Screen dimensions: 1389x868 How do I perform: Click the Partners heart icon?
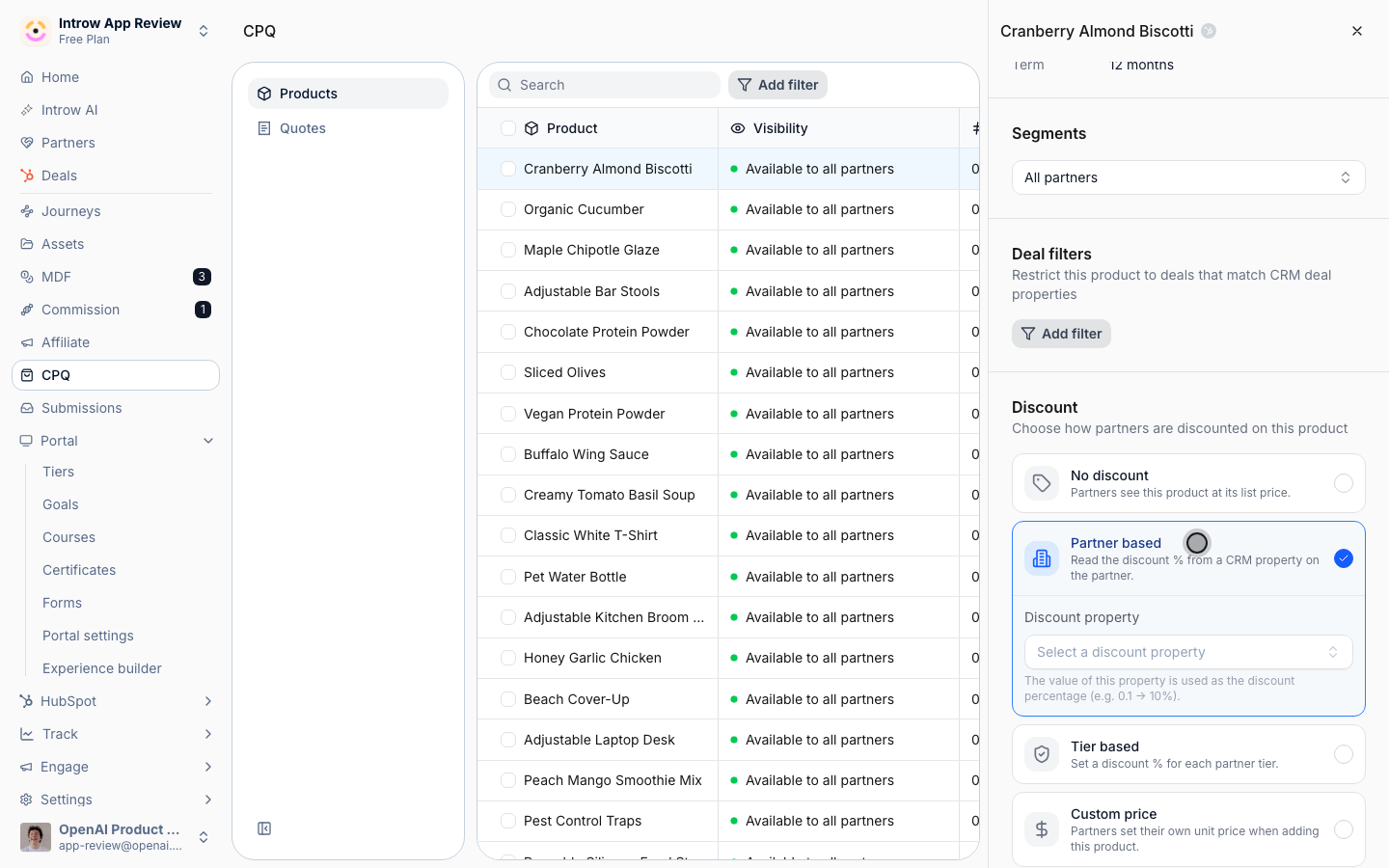click(x=27, y=143)
